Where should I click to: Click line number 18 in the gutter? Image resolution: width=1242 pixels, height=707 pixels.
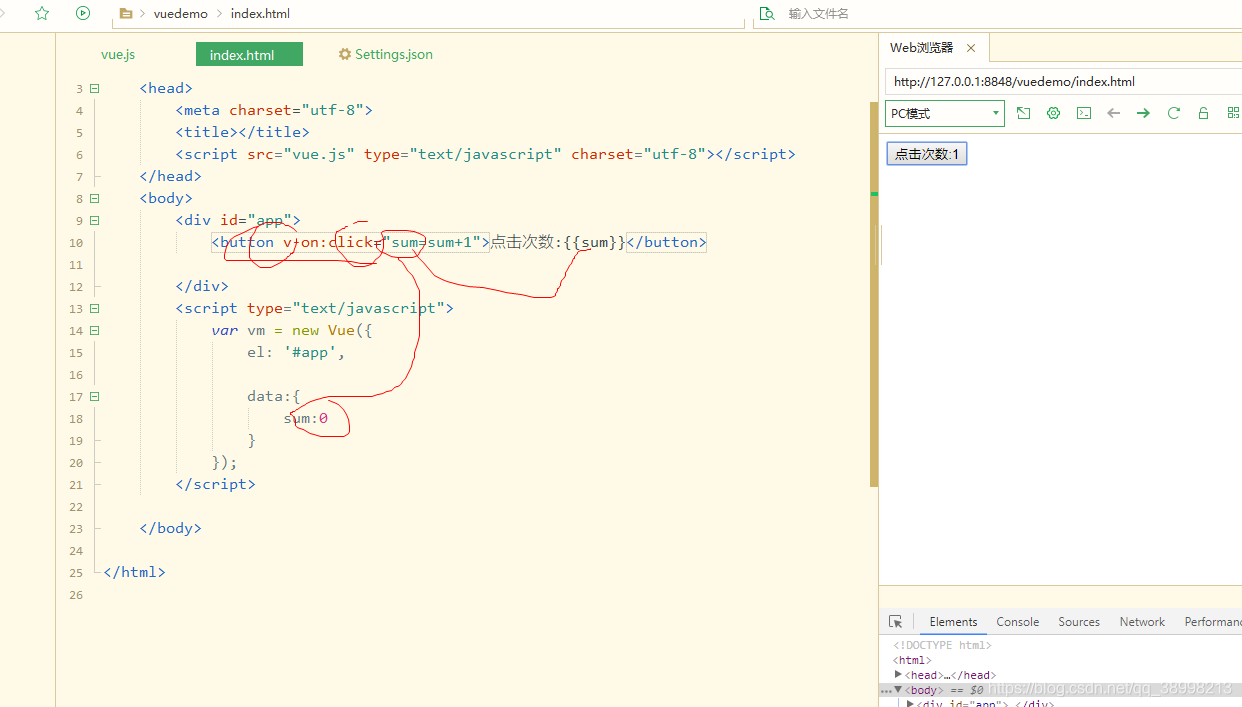(77, 419)
